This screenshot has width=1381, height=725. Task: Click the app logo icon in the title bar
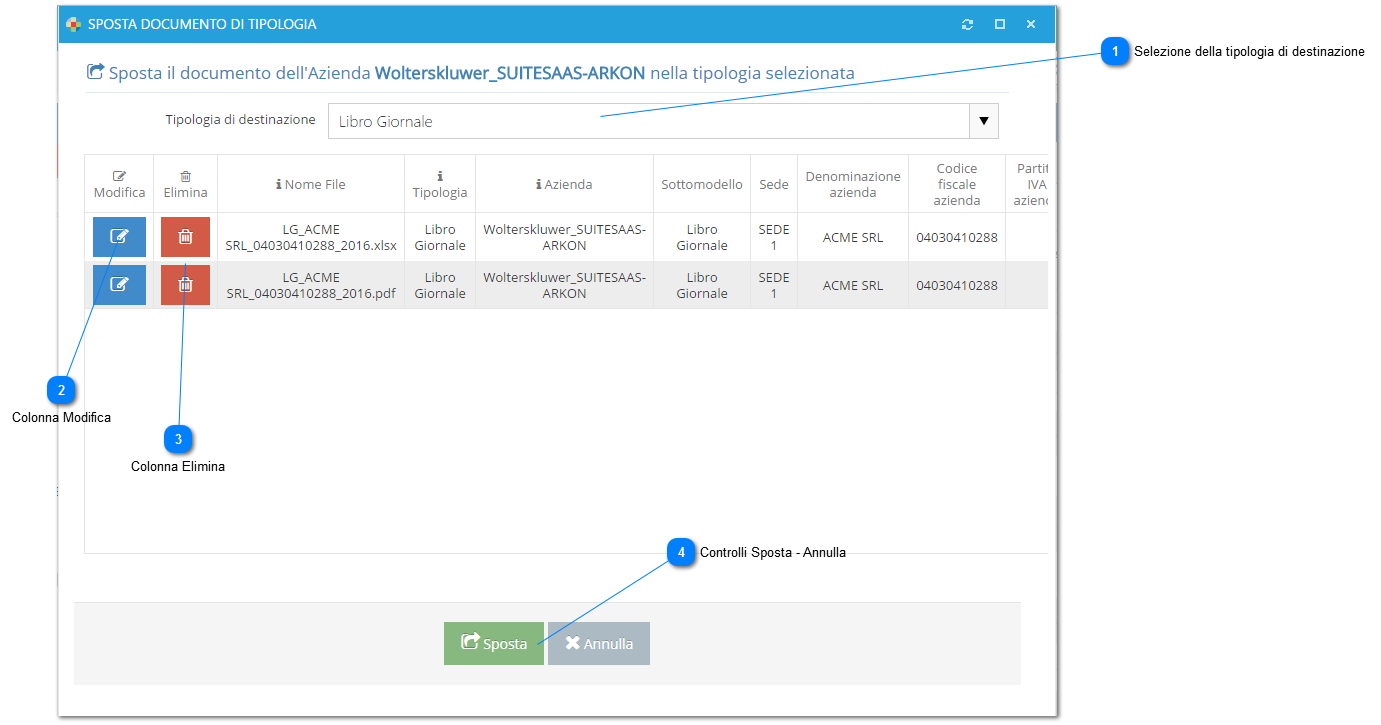coord(73,24)
